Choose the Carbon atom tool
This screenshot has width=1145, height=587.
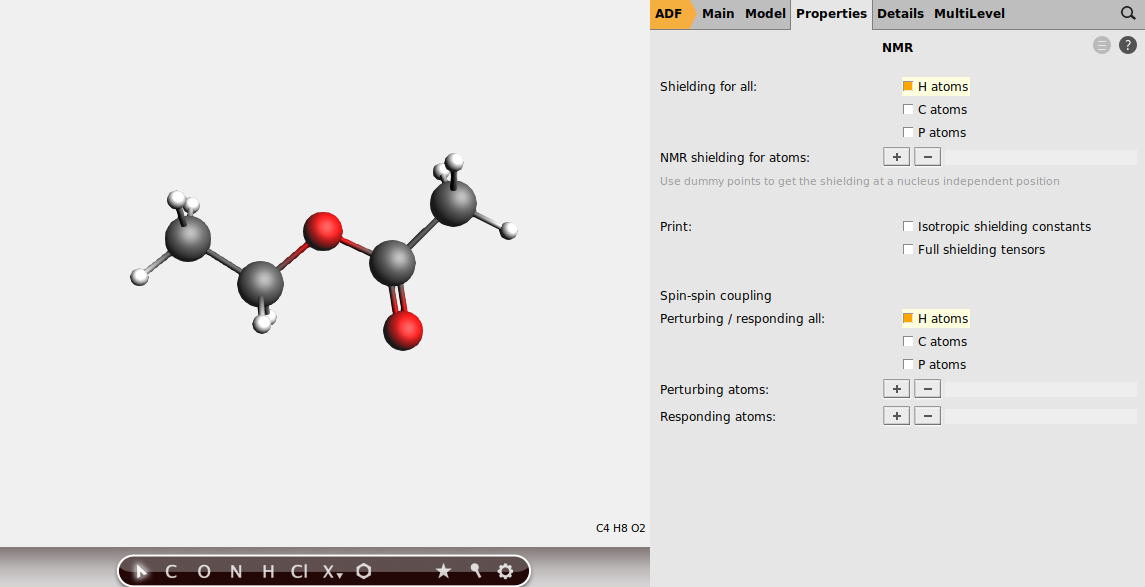pos(170,571)
